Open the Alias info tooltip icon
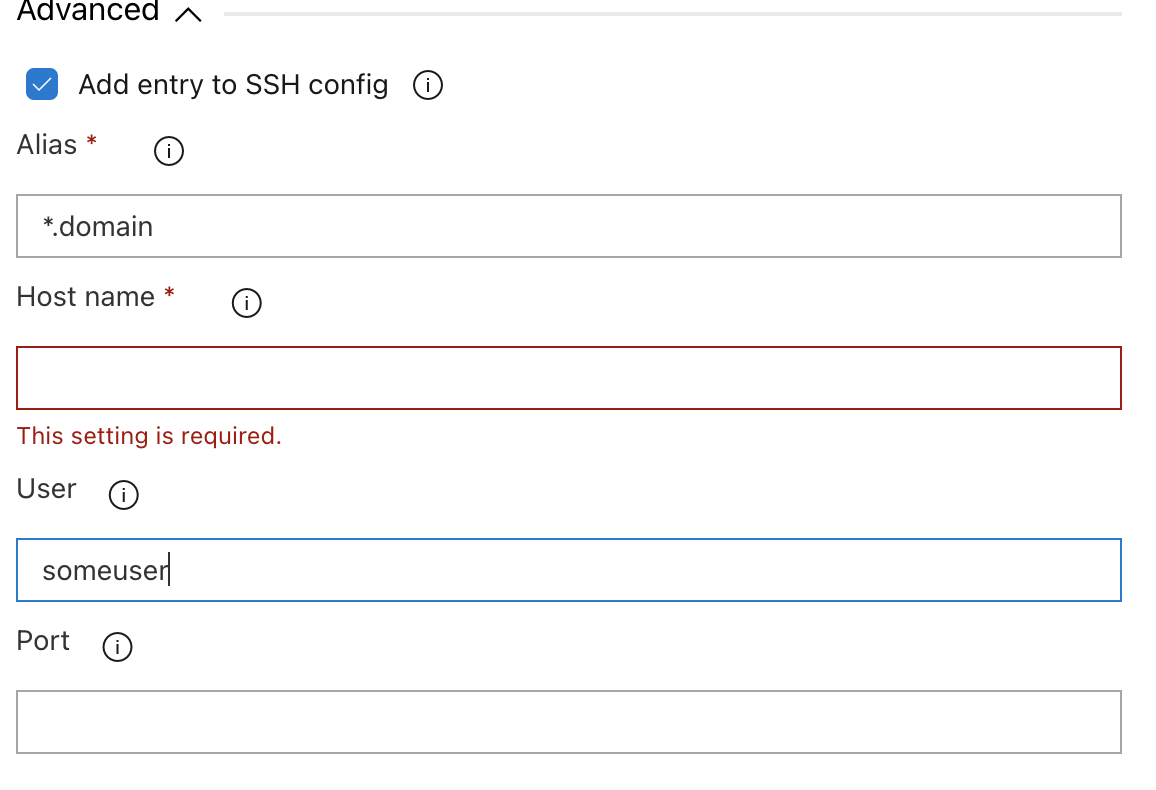Viewport: 1156px width, 790px height. pos(168,151)
